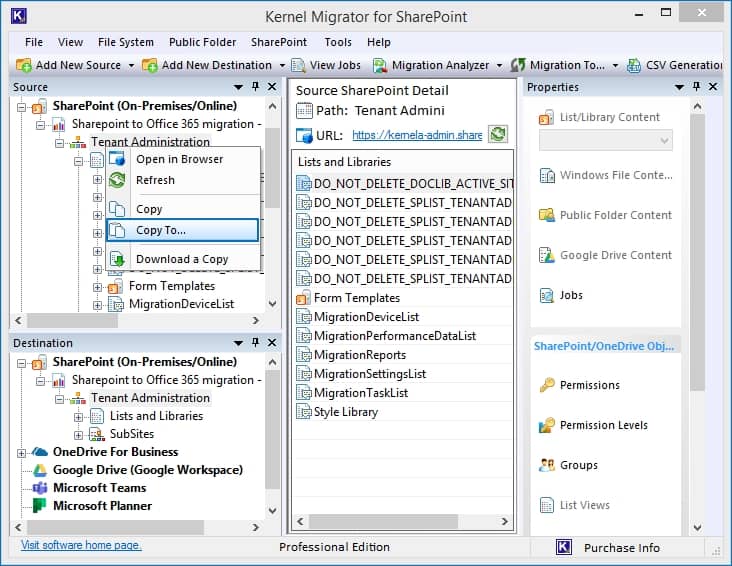
Task: Click the Windows File Content icon
Action: coord(547,175)
